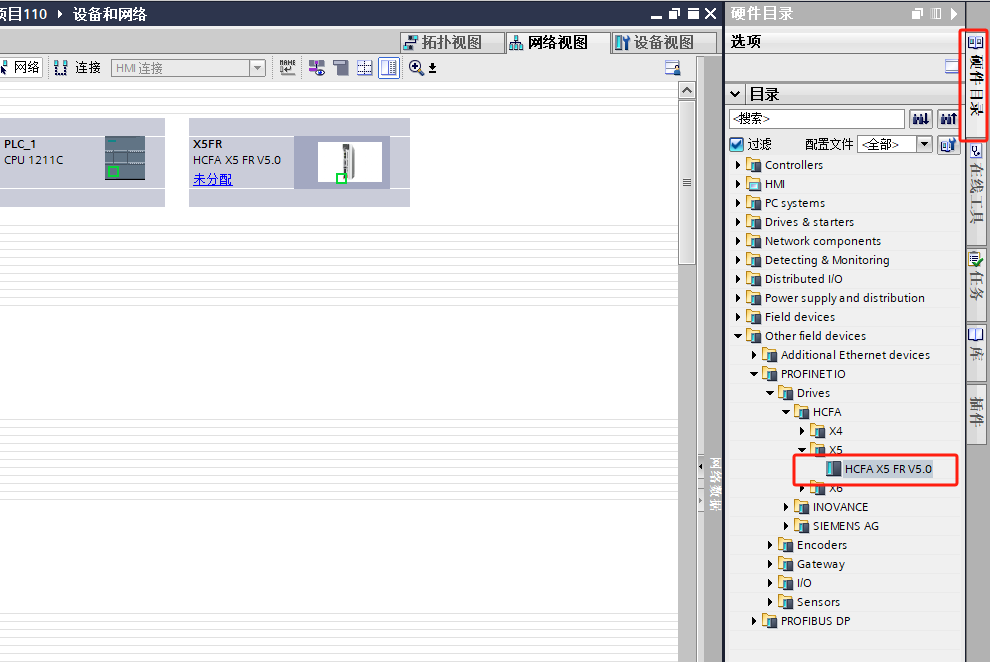Open the 配置文件 profile dropdown
The image size is (990, 662).
click(x=924, y=145)
